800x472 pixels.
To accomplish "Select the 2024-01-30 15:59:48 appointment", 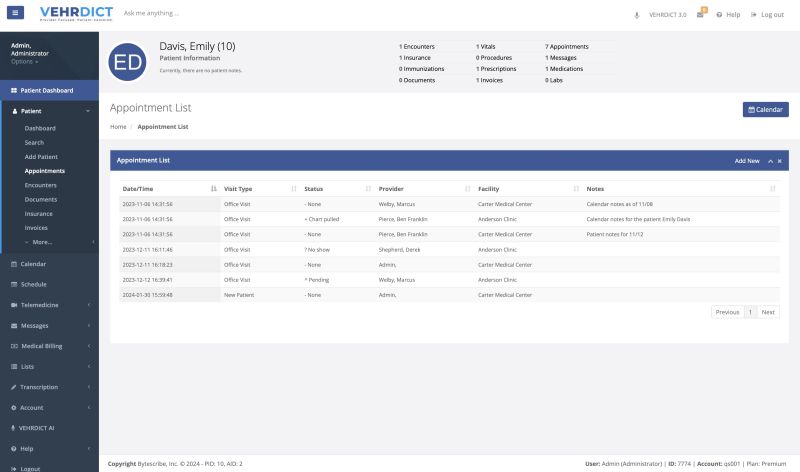I will [449, 295].
